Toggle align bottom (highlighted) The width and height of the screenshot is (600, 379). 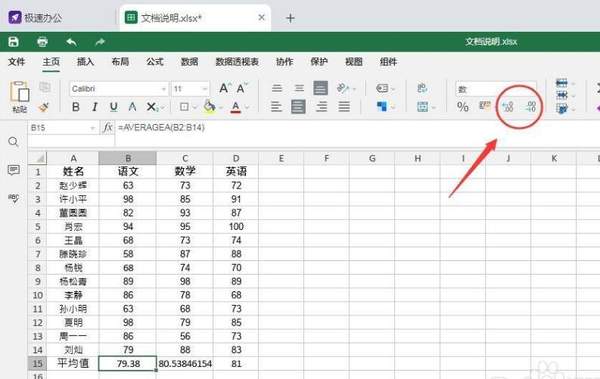tap(321, 88)
